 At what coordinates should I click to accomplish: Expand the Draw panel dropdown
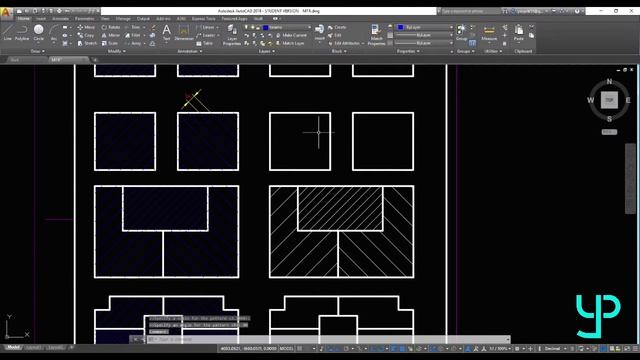tap(38, 51)
